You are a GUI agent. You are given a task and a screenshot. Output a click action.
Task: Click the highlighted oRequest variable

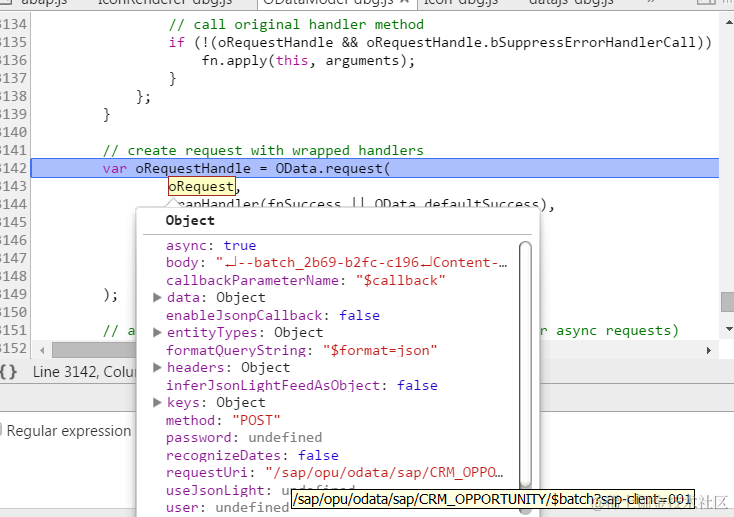pyautogui.click(x=201, y=186)
